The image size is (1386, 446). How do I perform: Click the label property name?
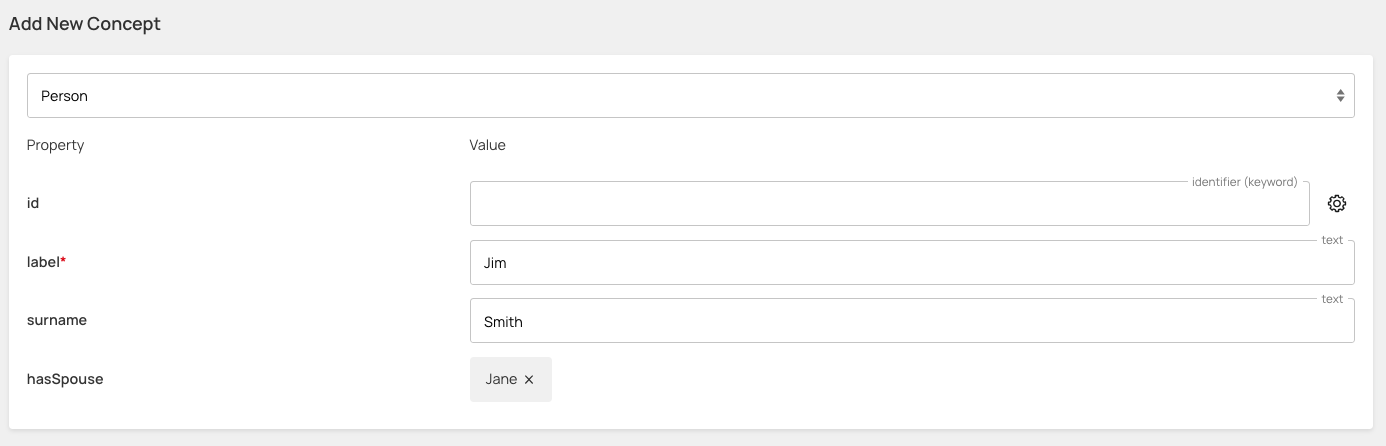pos(43,262)
